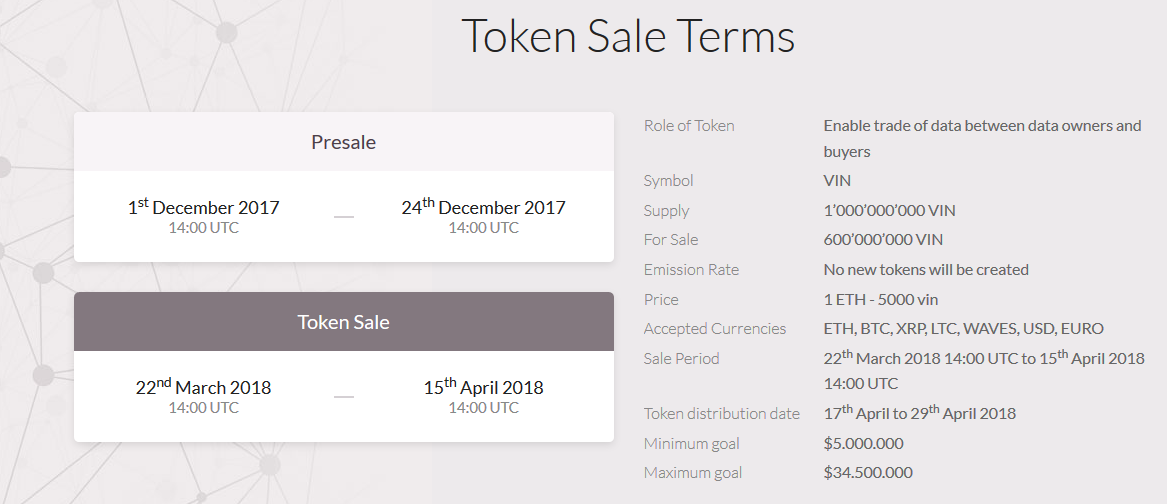Click the Emission Rate label
The width and height of the screenshot is (1167, 504).
[x=691, y=269]
